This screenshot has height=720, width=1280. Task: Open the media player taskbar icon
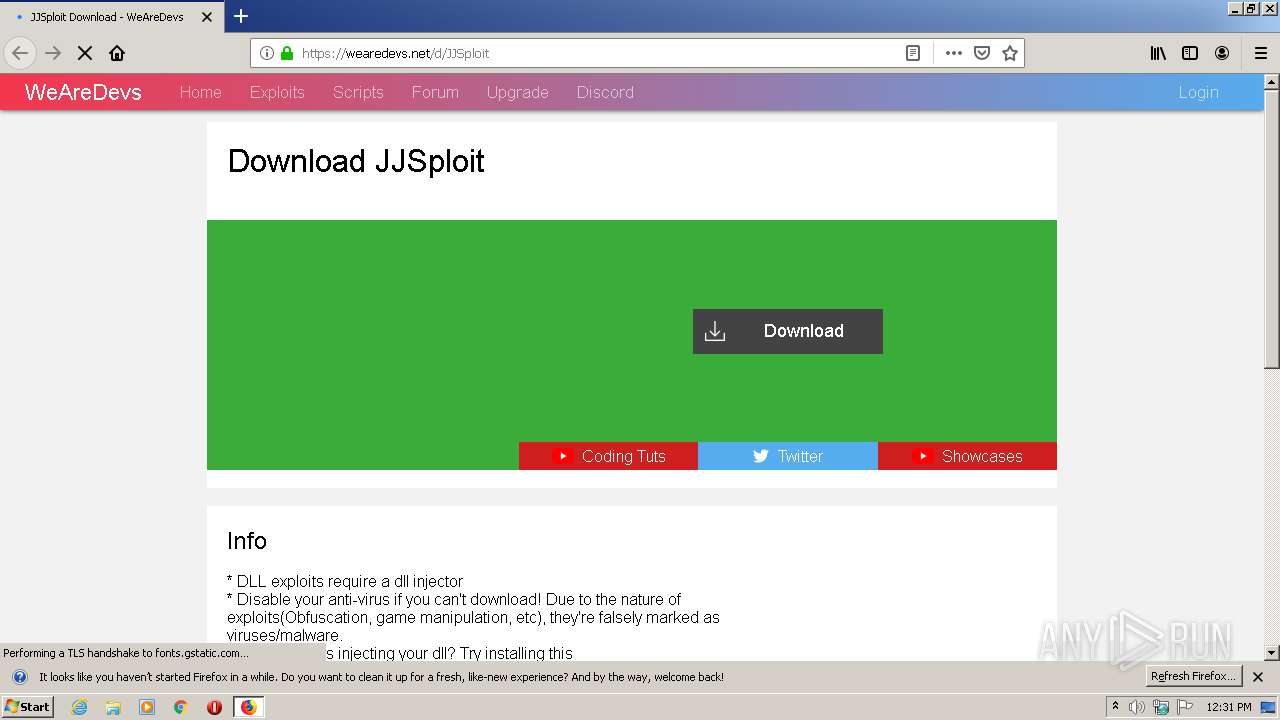click(x=147, y=707)
